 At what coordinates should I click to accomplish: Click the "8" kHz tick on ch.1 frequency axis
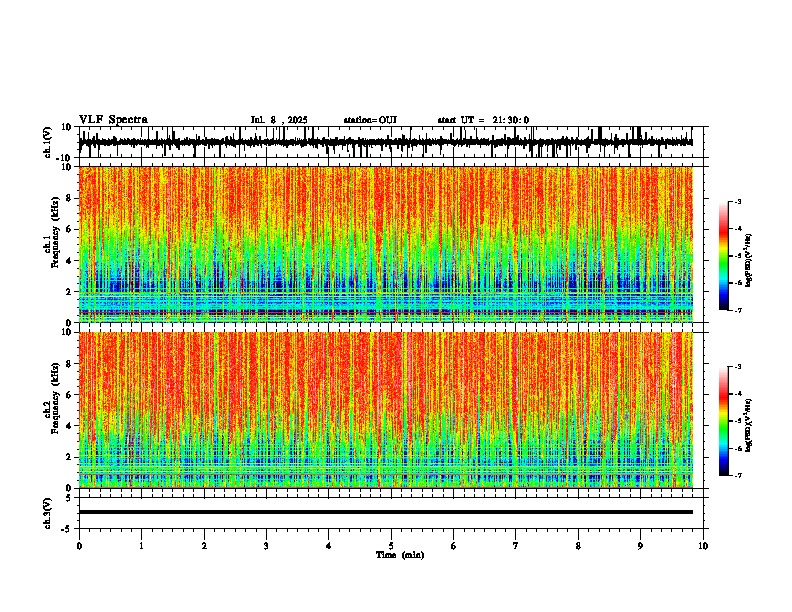click(x=70, y=198)
